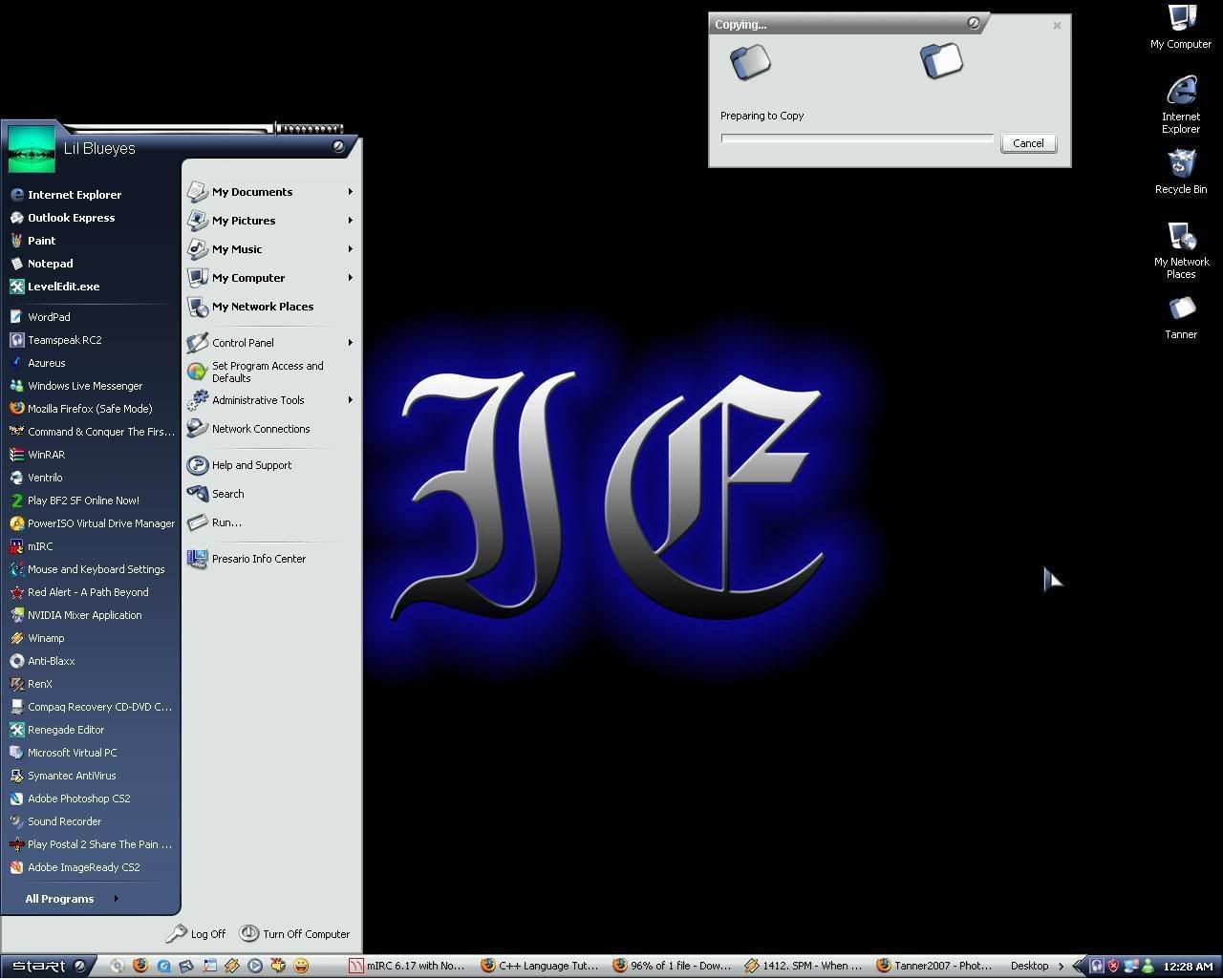Switch to 96% of 1 file download window
The width and height of the screenshot is (1223, 980).
(x=672, y=966)
